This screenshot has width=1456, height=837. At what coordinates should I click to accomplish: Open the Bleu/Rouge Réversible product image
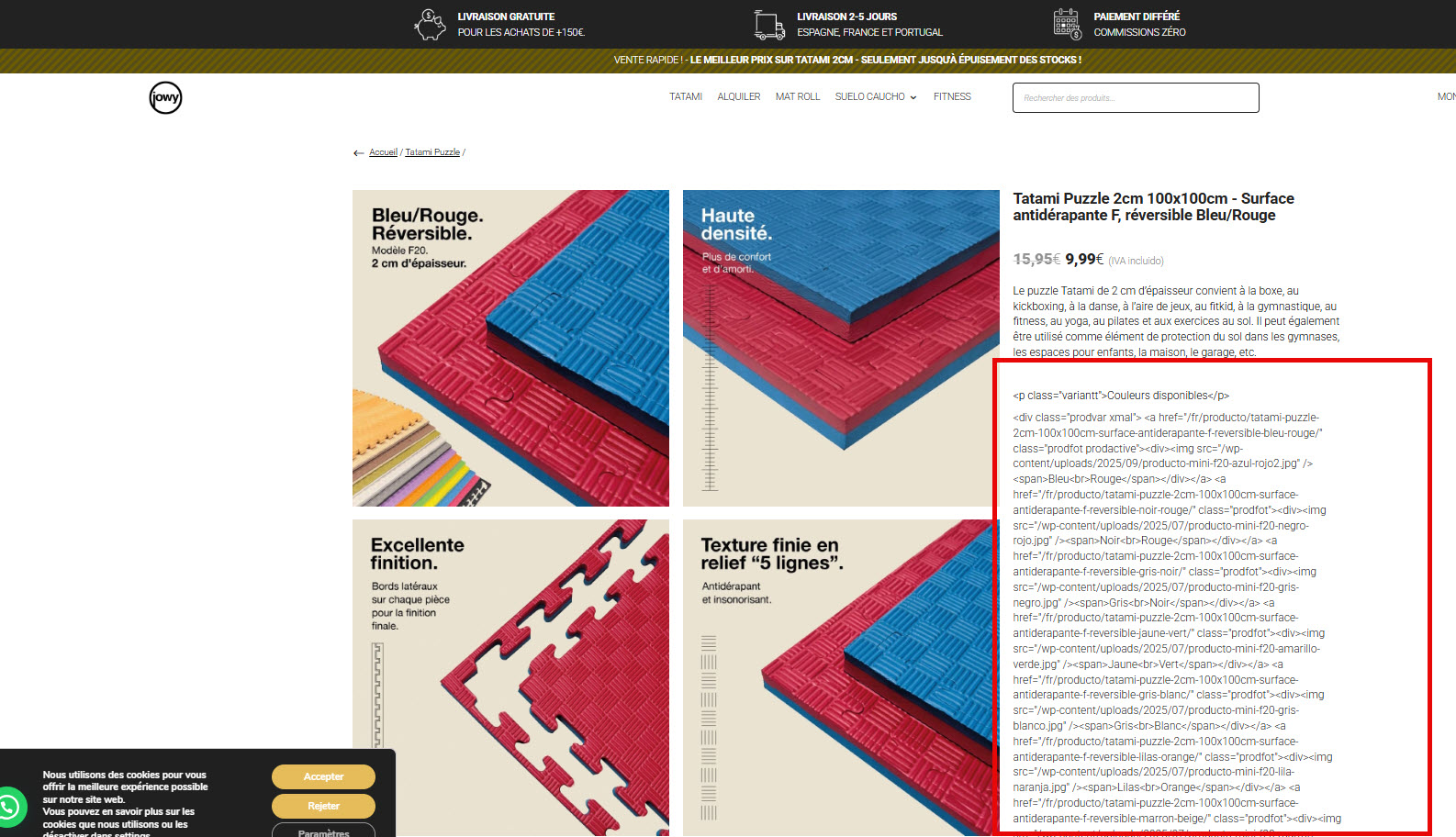[510, 348]
